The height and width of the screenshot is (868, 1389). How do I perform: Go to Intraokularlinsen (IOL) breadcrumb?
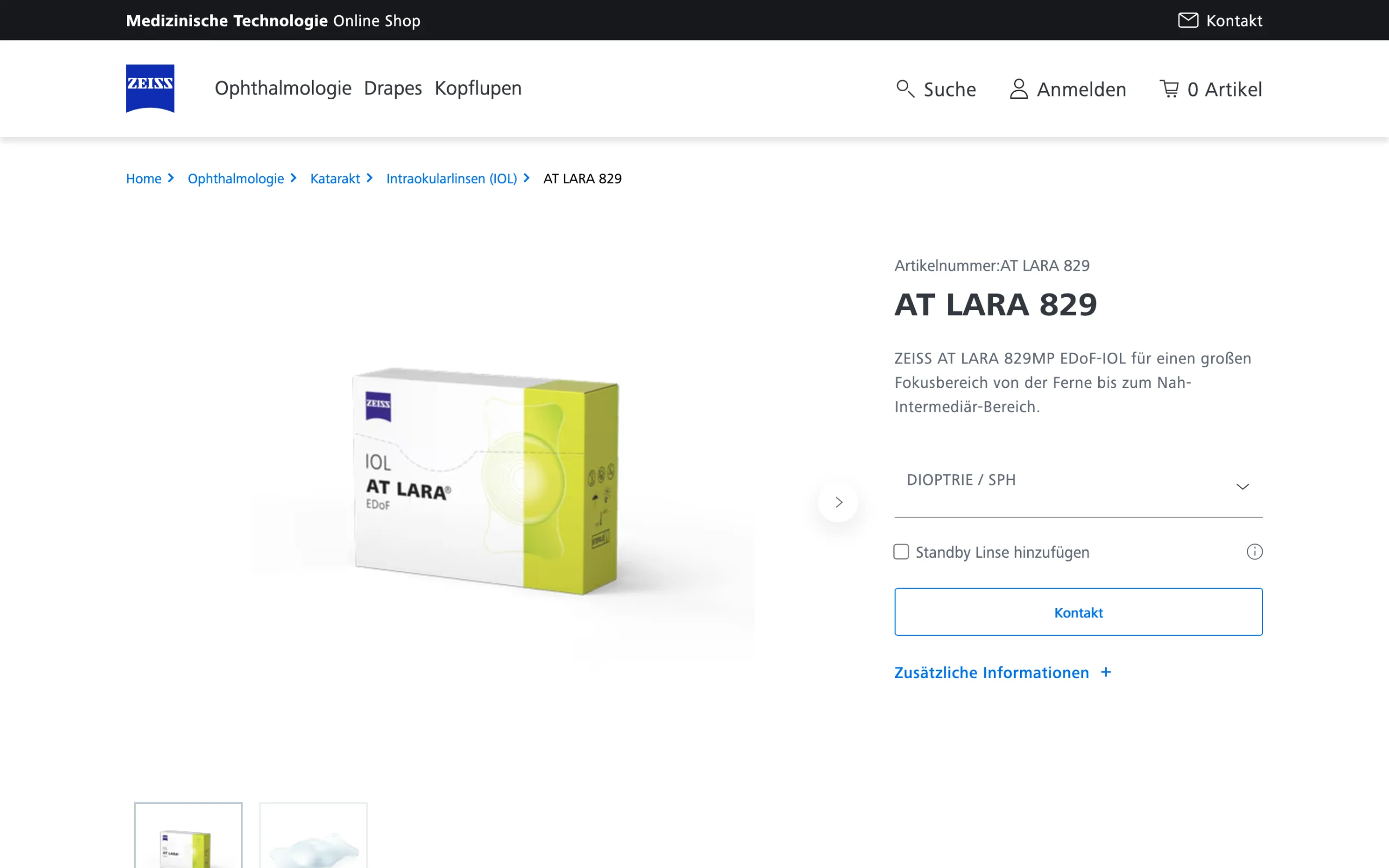pos(452,178)
